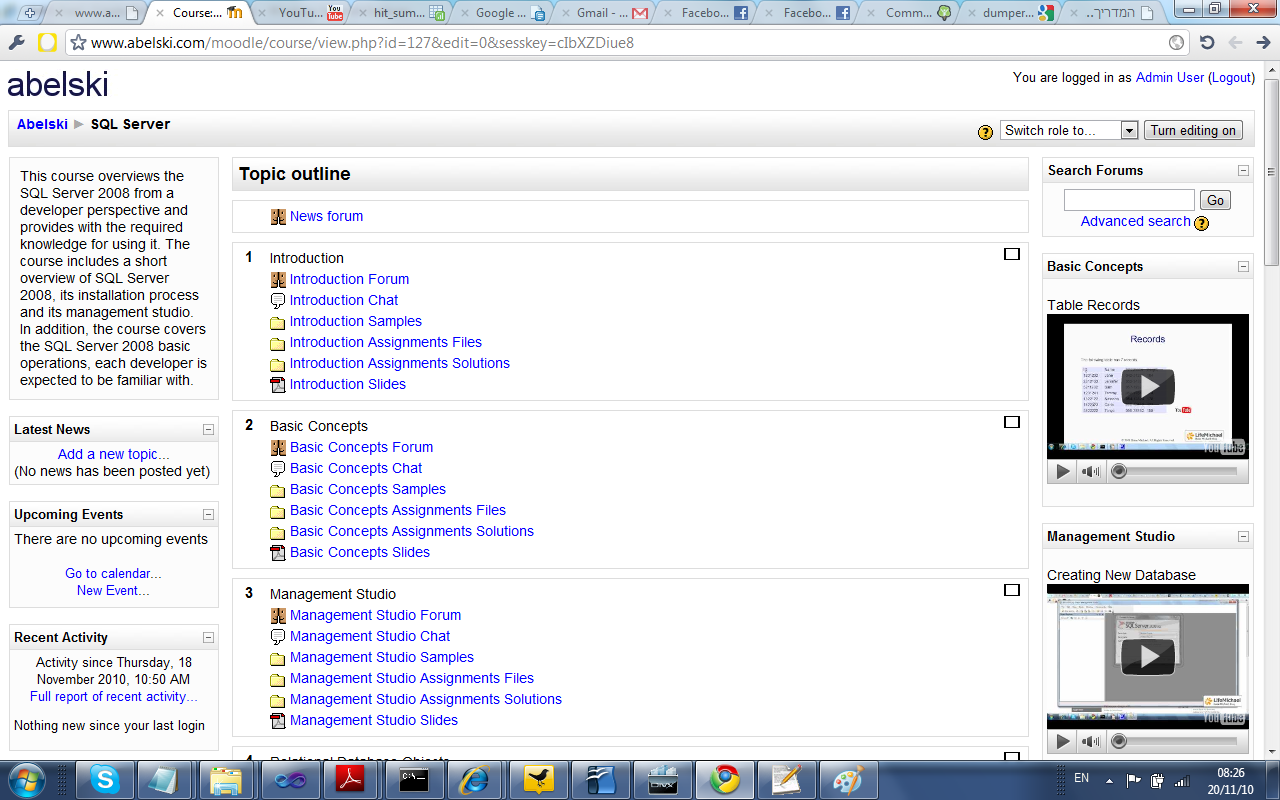Click the Introduction Samples folder icon
1280x800 pixels.
[278, 322]
